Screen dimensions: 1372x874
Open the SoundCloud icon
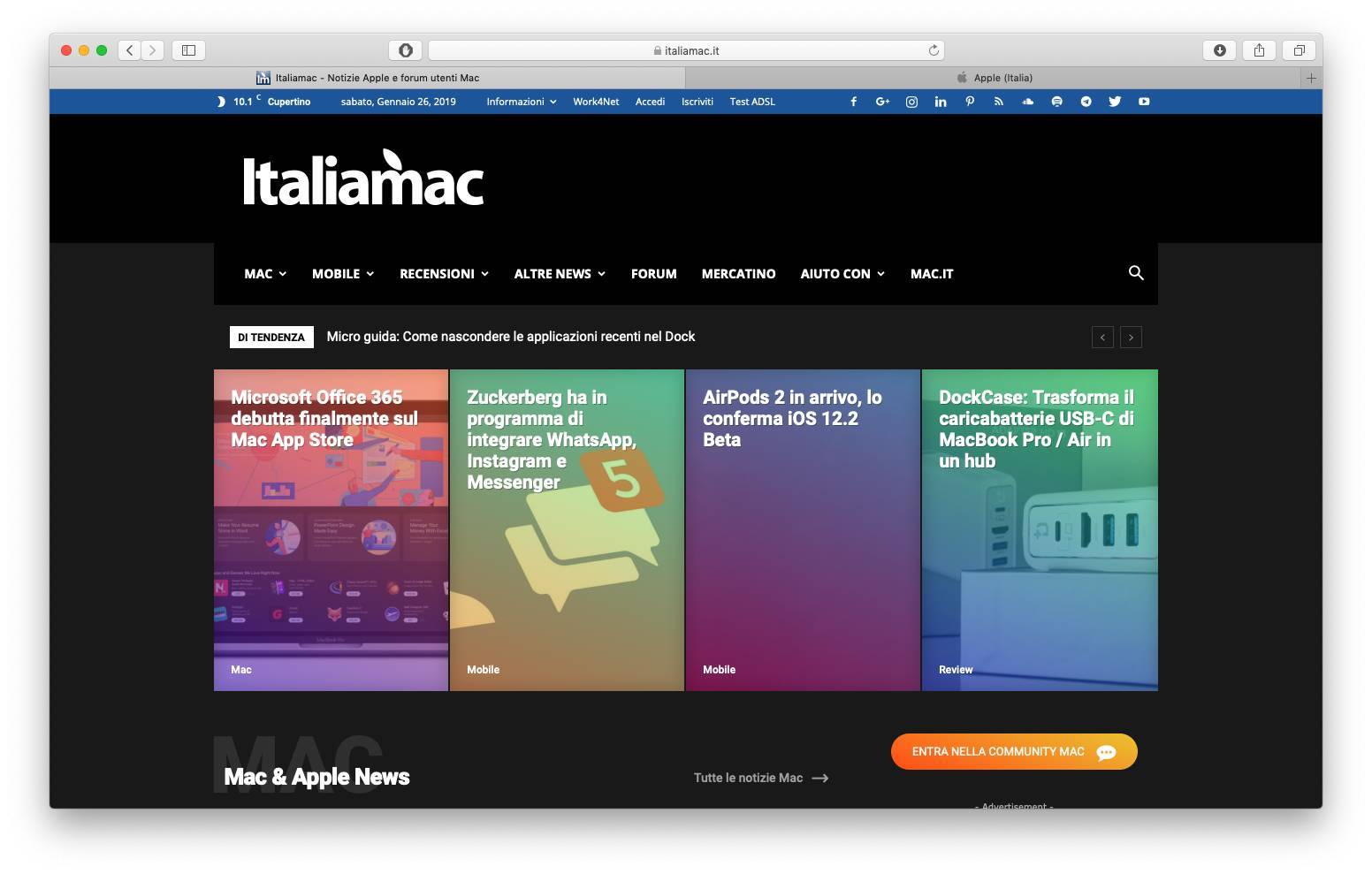click(x=1027, y=102)
